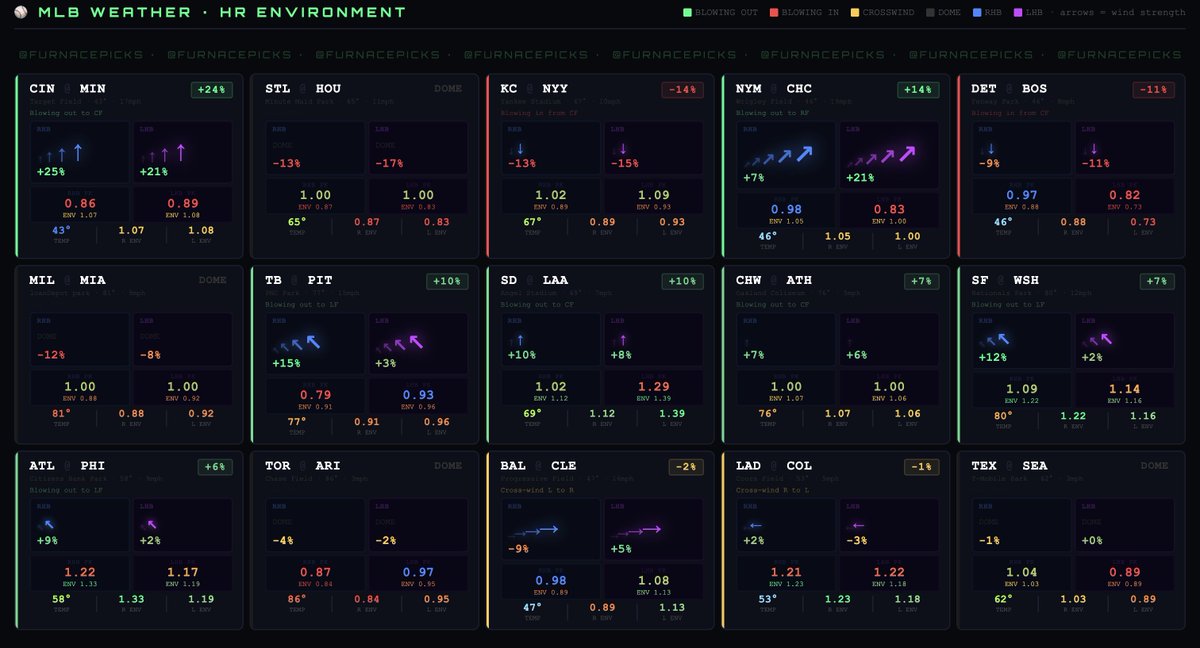Click the +10% badge on TB @ PIT card
Screen dimensions: 1200x648
click(447, 281)
